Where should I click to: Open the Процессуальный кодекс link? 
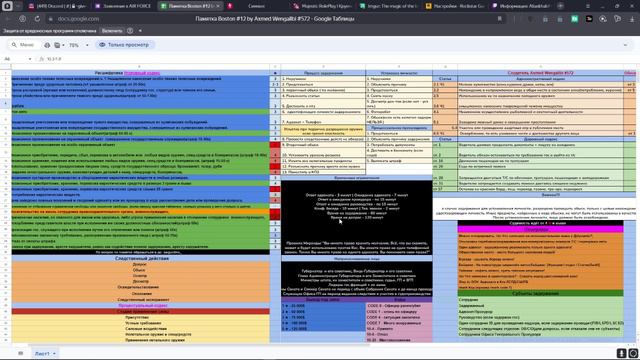pos(143,305)
